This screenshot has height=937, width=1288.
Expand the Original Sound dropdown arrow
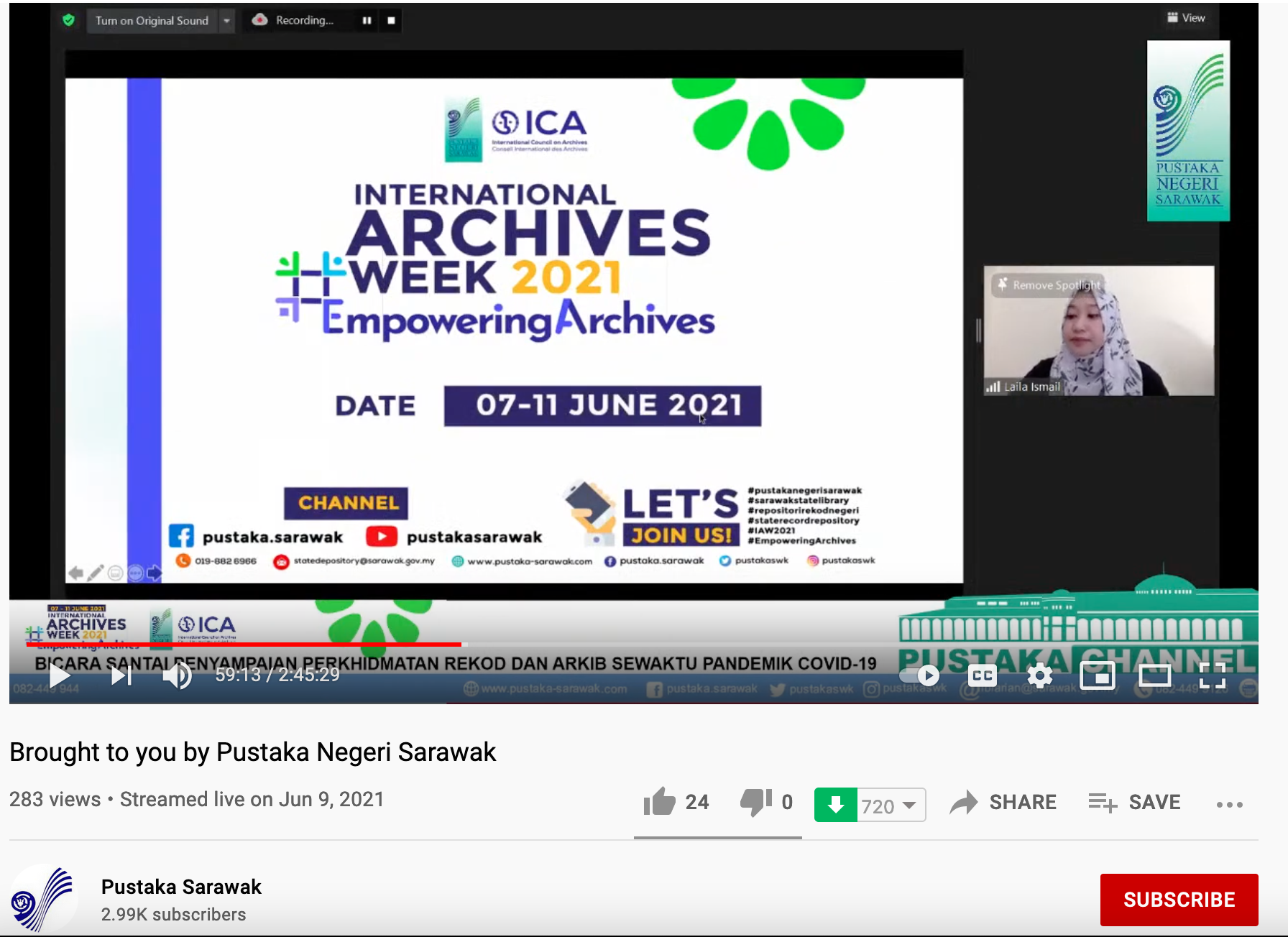pyautogui.click(x=226, y=21)
